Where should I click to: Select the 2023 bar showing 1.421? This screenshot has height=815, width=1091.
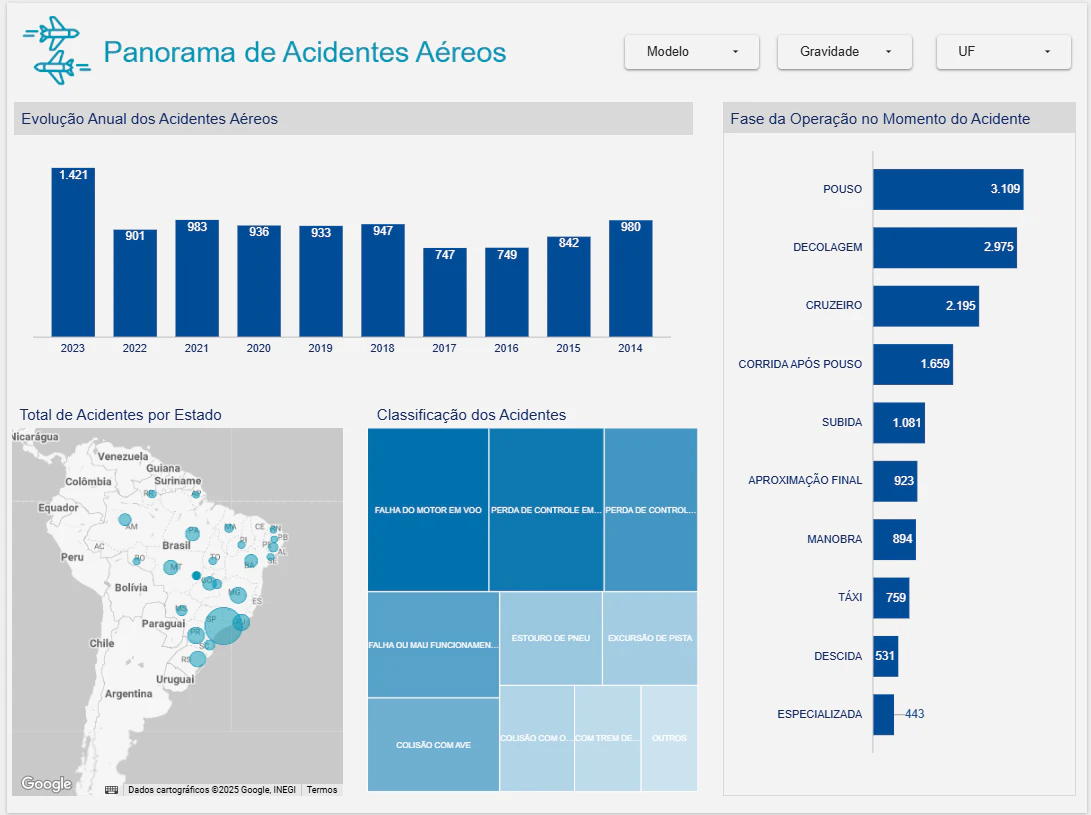coord(73,252)
